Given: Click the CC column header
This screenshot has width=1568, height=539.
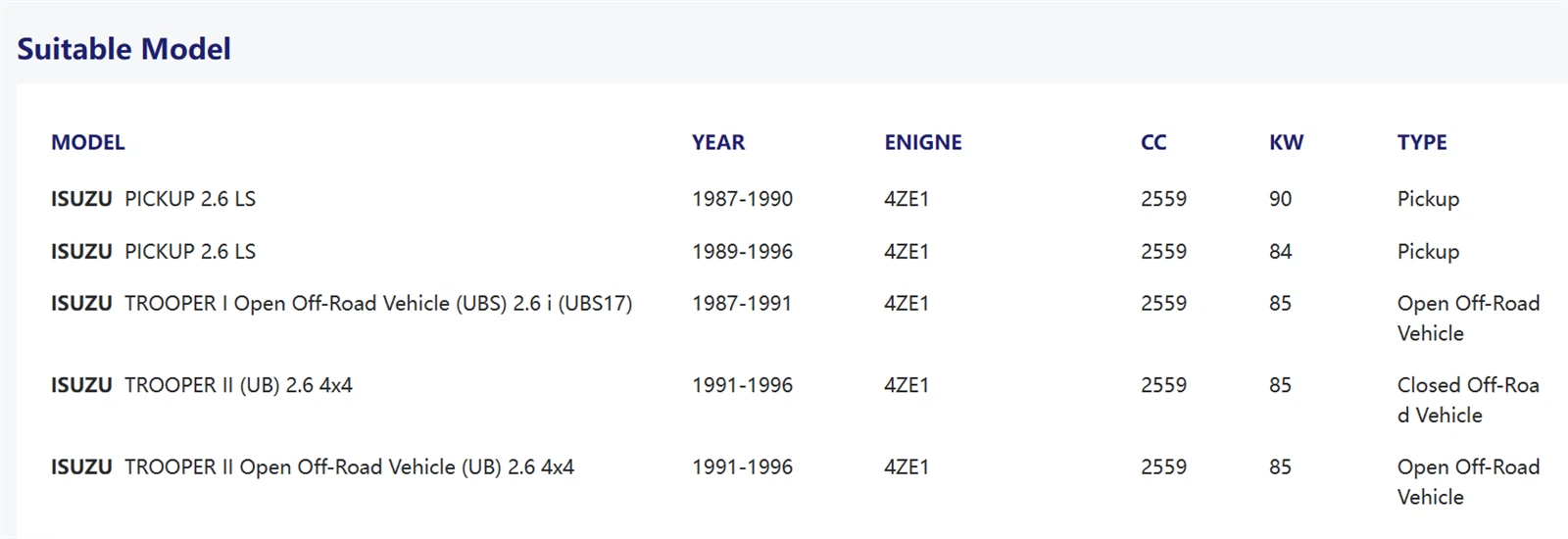Looking at the screenshot, I should pos(1153,143).
